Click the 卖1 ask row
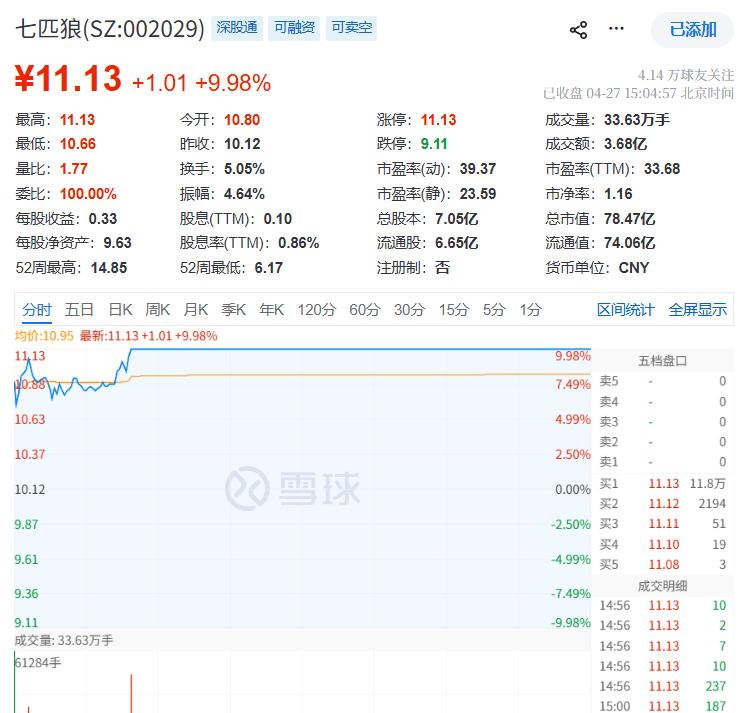Image resolution: width=750 pixels, height=713 pixels. 662,462
